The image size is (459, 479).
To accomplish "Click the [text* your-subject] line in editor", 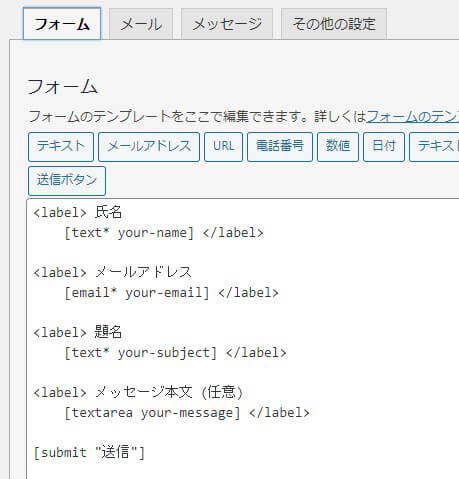I will tap(175, 353).
